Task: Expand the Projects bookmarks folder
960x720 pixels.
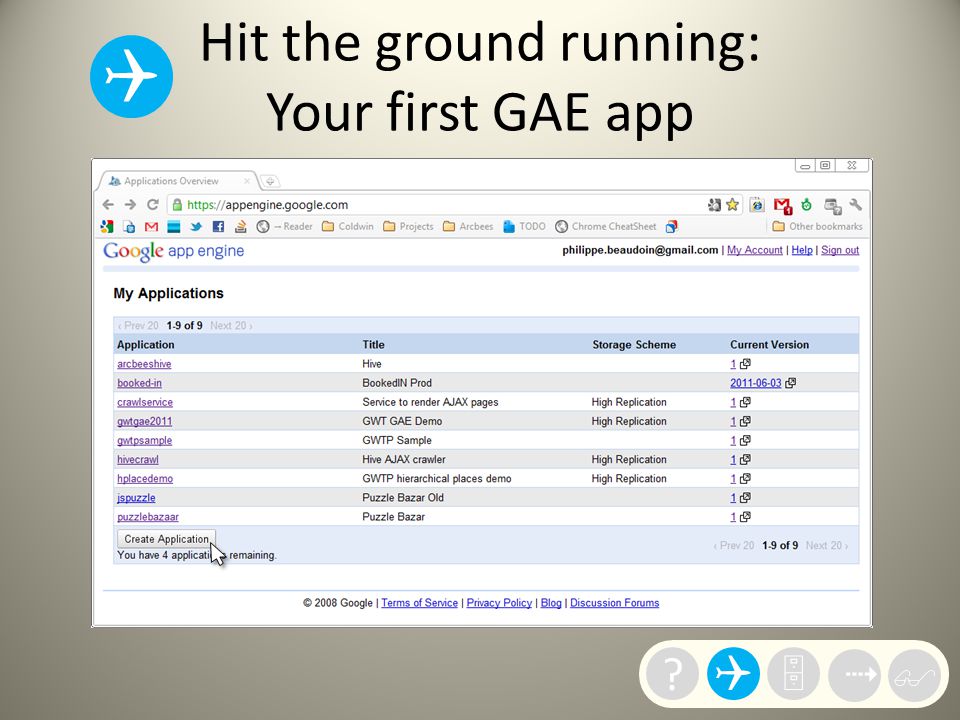Action: [408, 227]
